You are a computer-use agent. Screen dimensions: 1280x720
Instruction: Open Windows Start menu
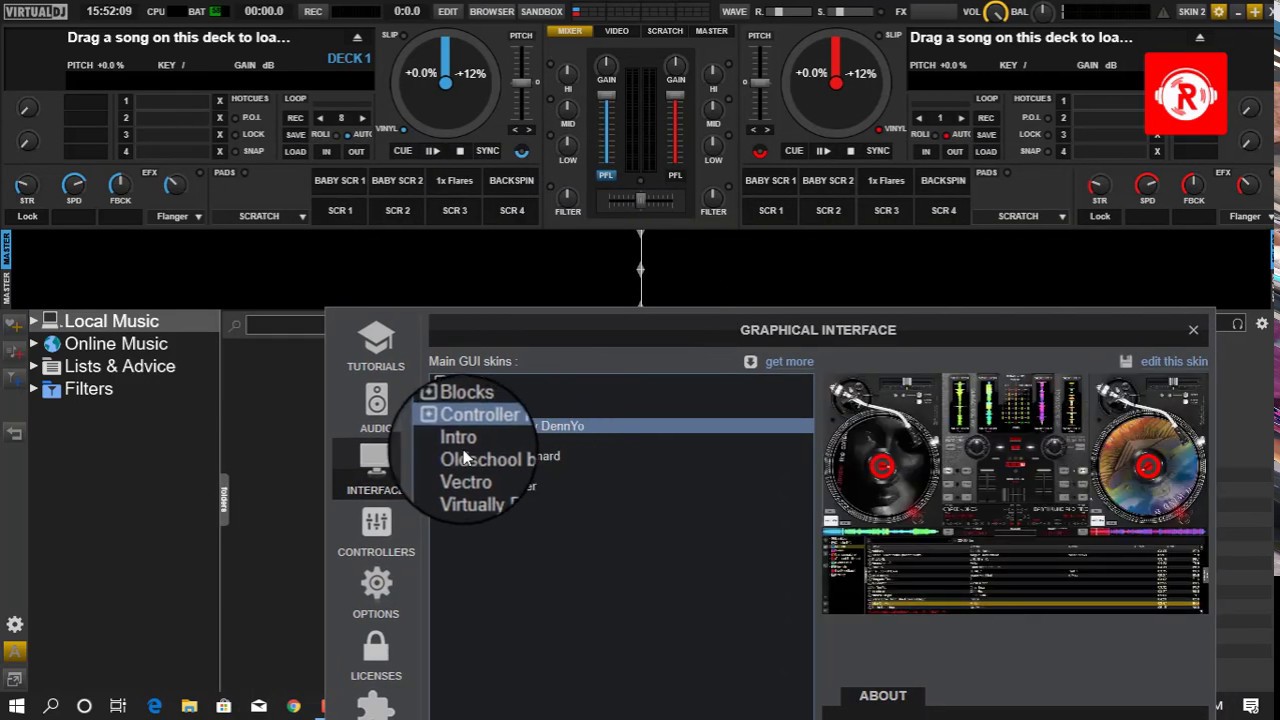(16, 706)
